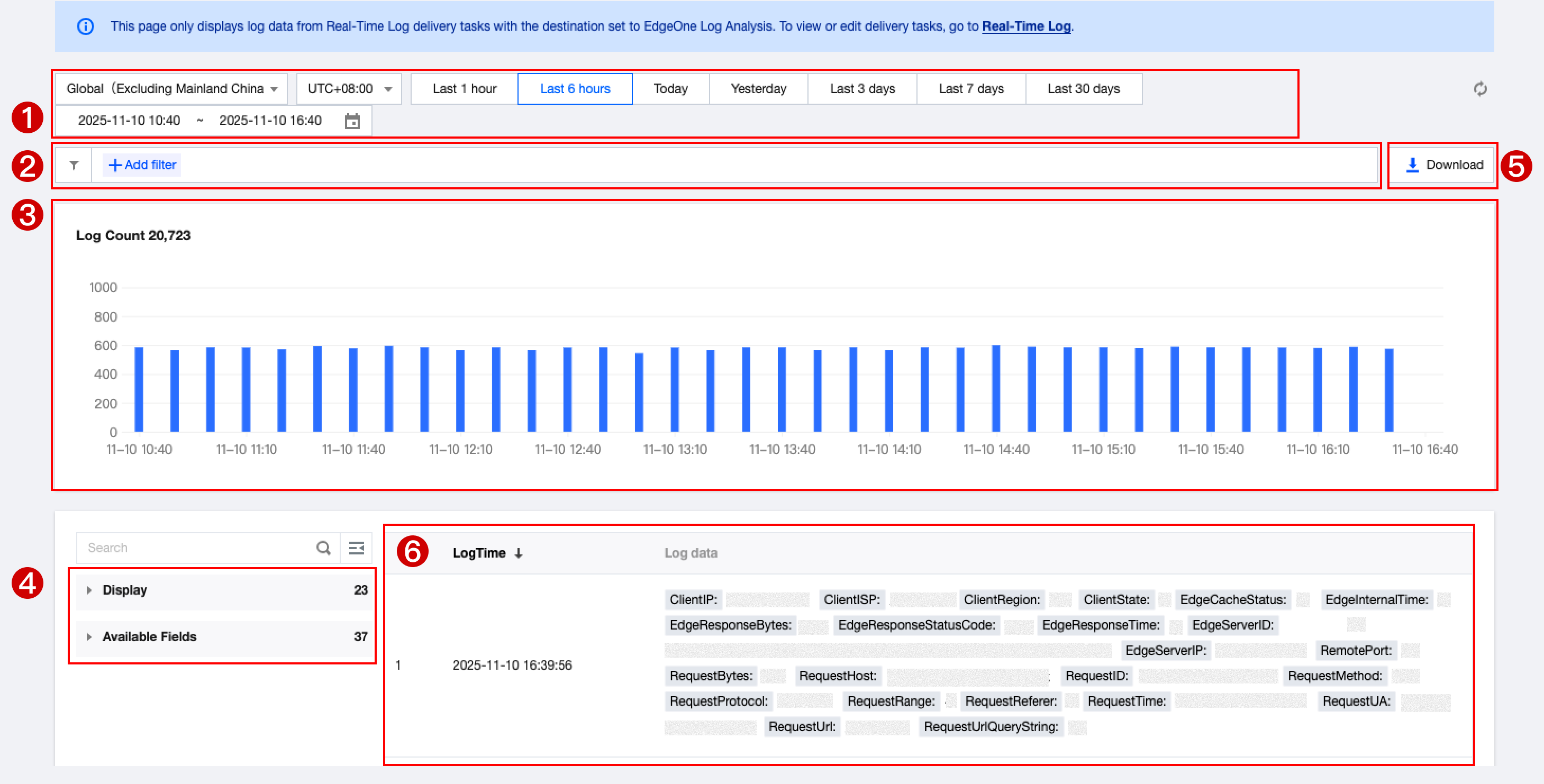1544x784 pixels.
Task: Open the Global region dropdown
Action: coord(171,89)
